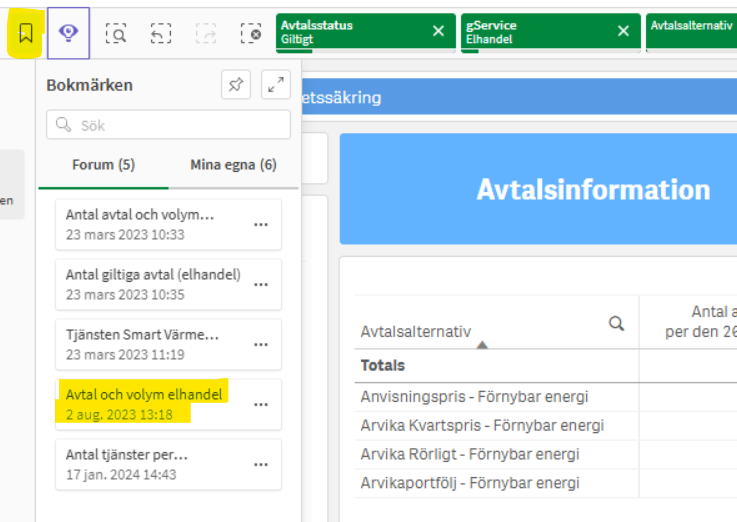The height and width of the screenshot is (522, 737).
Task: Step back in selection history
Action: [x=161, y=33]
